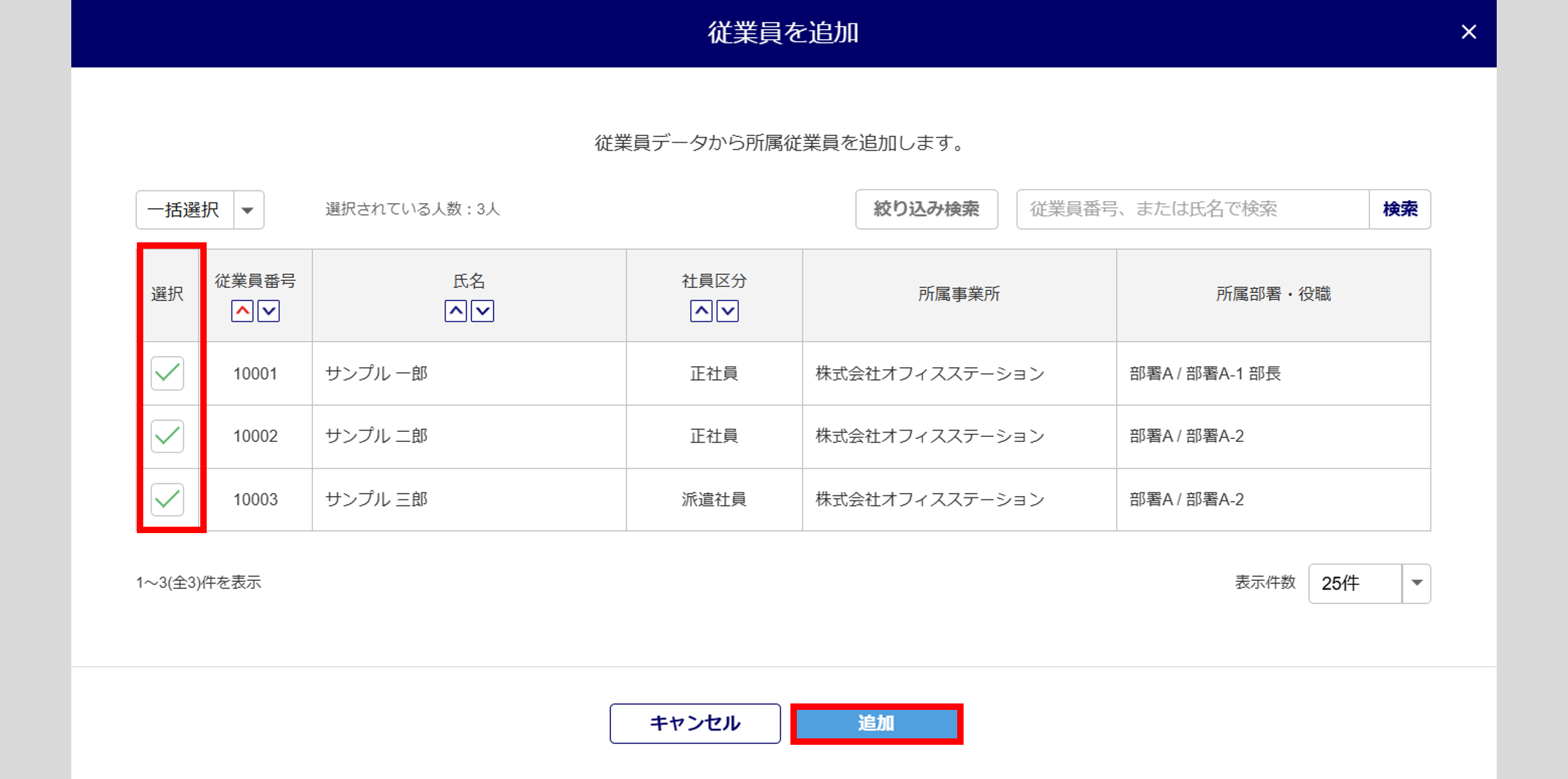Click the 検索 search button

pyautogui.click(x=1399, y=209)
